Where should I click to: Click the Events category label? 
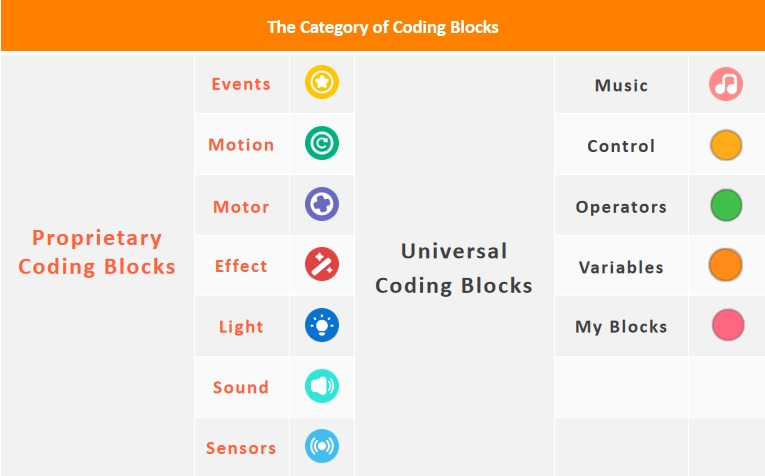coord(241,84)
